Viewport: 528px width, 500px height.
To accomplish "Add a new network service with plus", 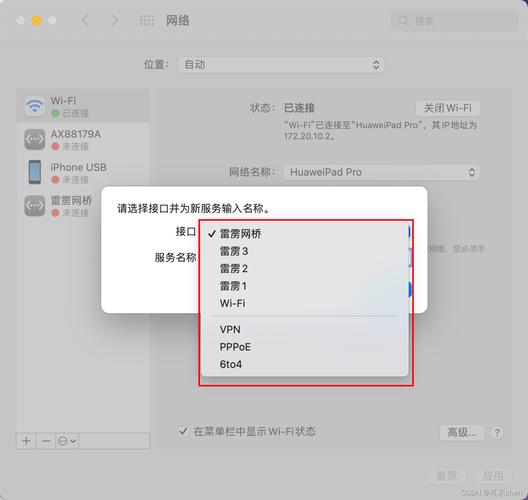I will click(x=26, y=441).
